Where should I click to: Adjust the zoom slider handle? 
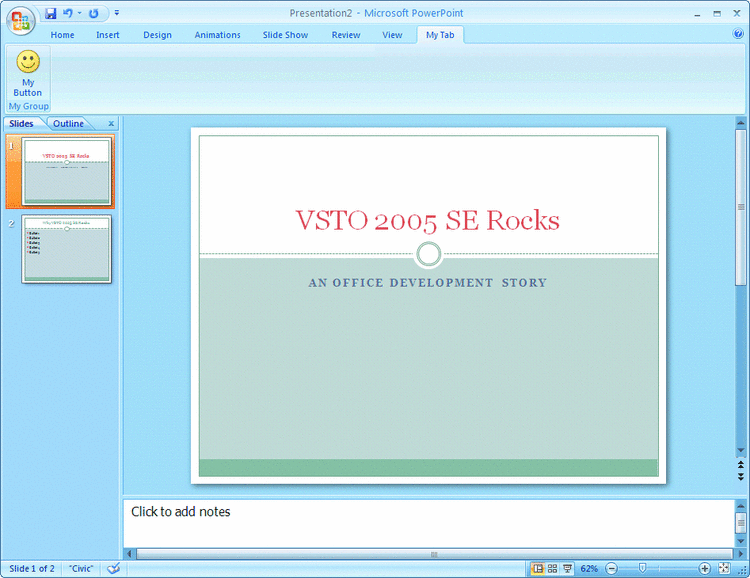click(x=642, y=568)
